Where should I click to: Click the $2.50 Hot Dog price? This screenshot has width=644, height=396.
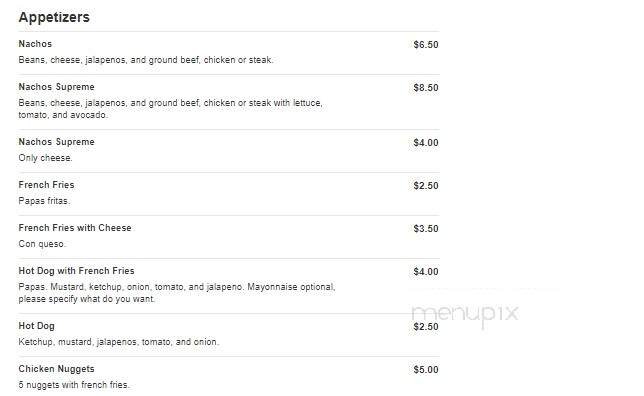(x=426, y=327)
